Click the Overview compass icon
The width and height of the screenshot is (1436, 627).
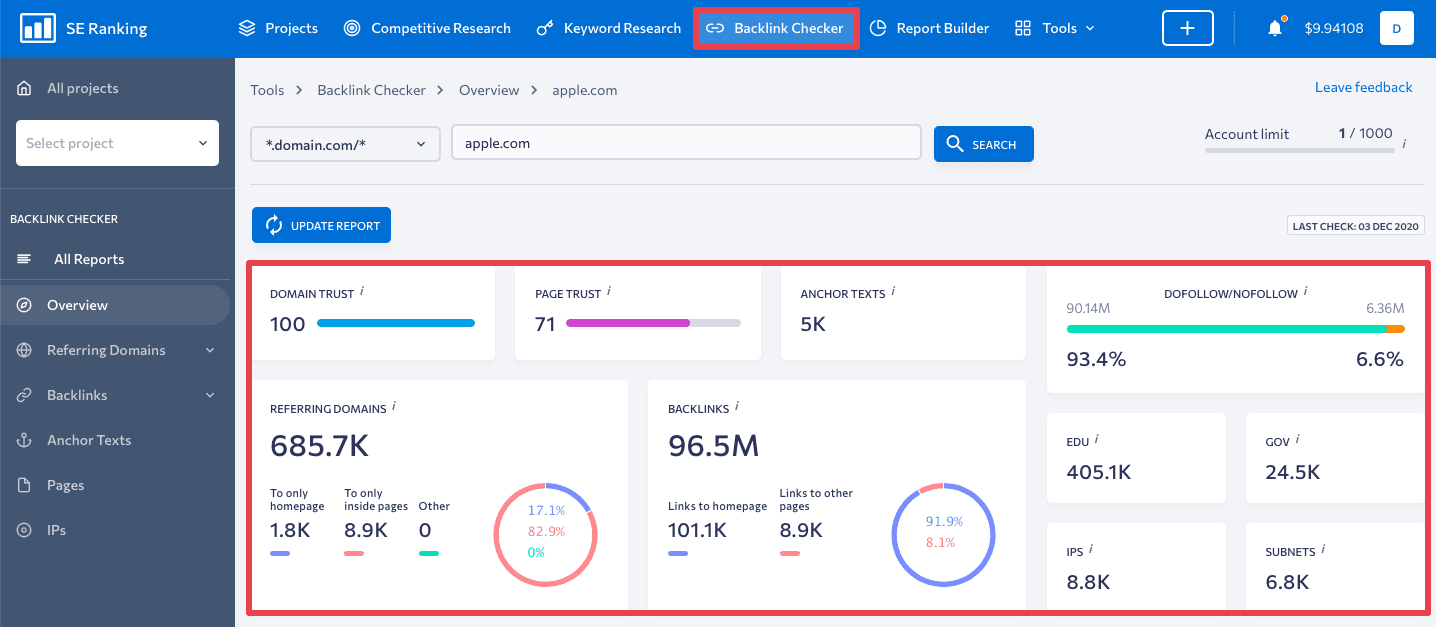click(x=24, y=305)
